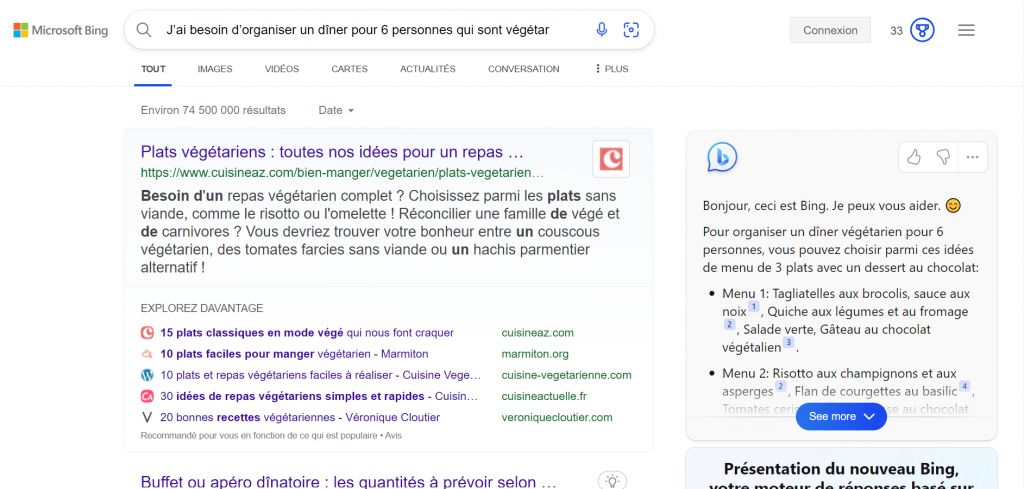
Task: Click cuisineaz site logo thumbnail
Action: [x=610, y=159]
